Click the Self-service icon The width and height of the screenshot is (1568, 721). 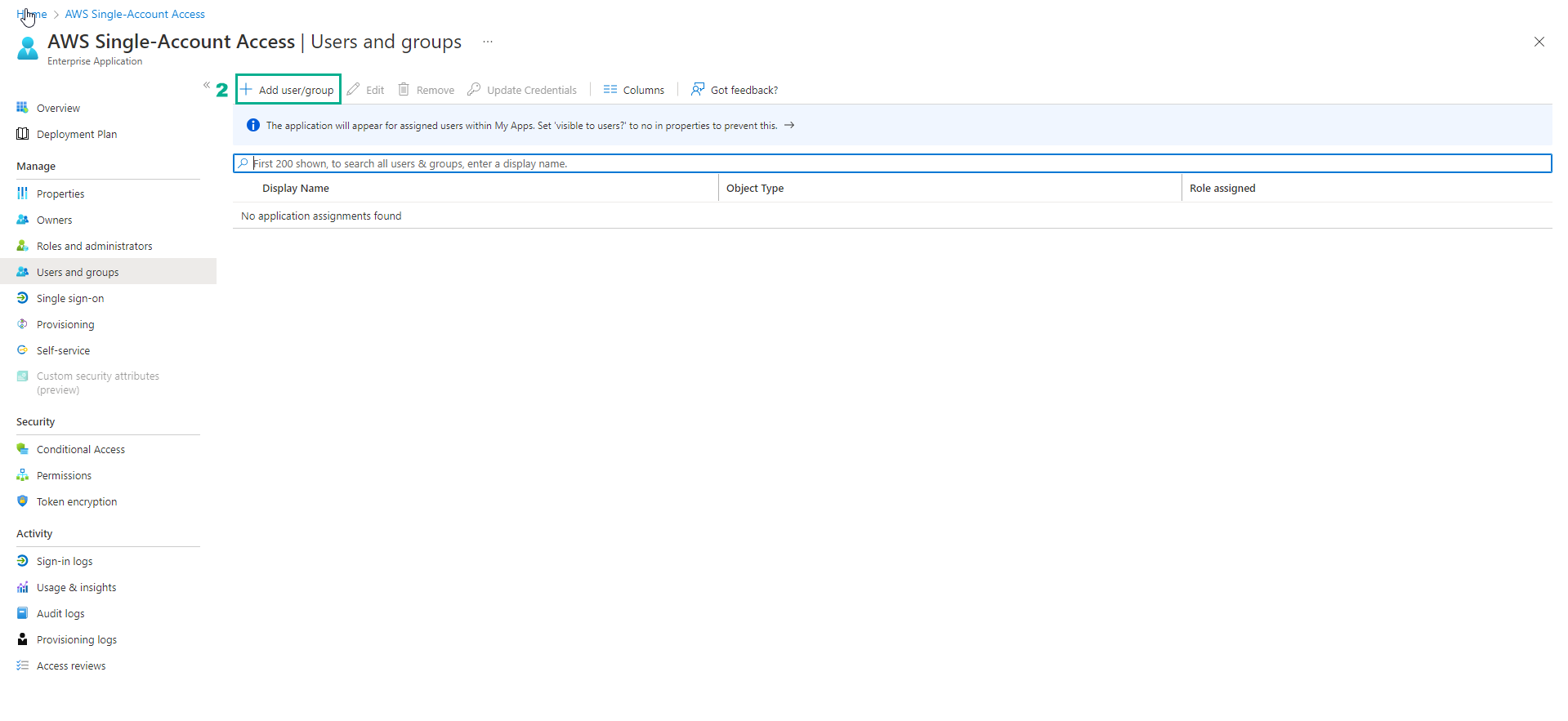pyautogui.click(x=22, y=350)
